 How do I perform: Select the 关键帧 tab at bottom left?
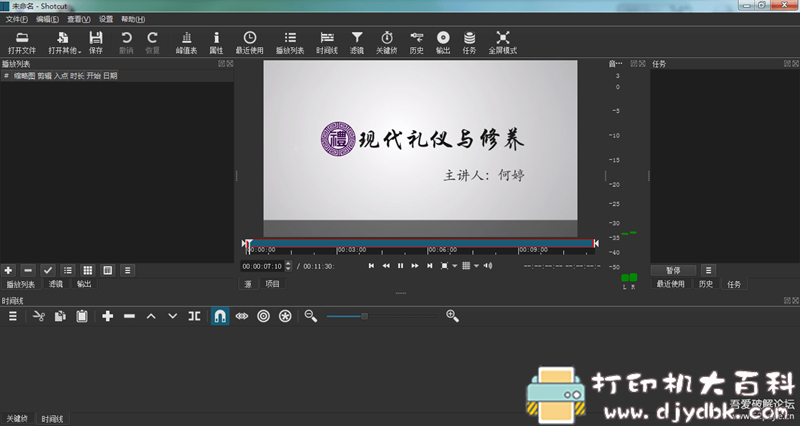pyautogui.click(x=17, y=419)
